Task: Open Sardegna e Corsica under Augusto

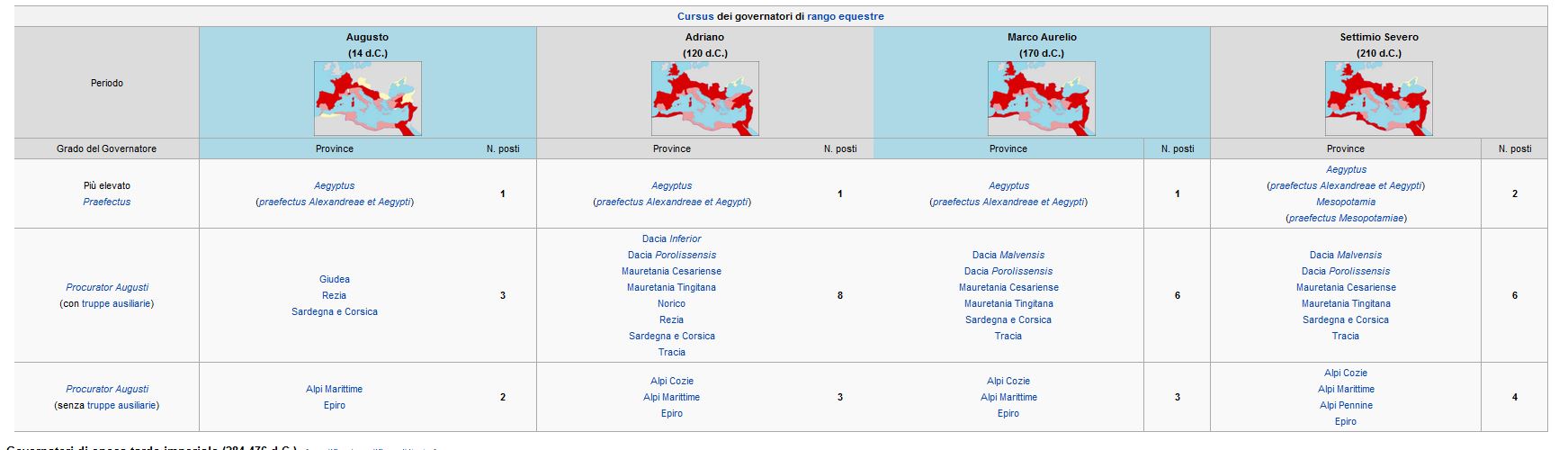Action: [335, 311]
